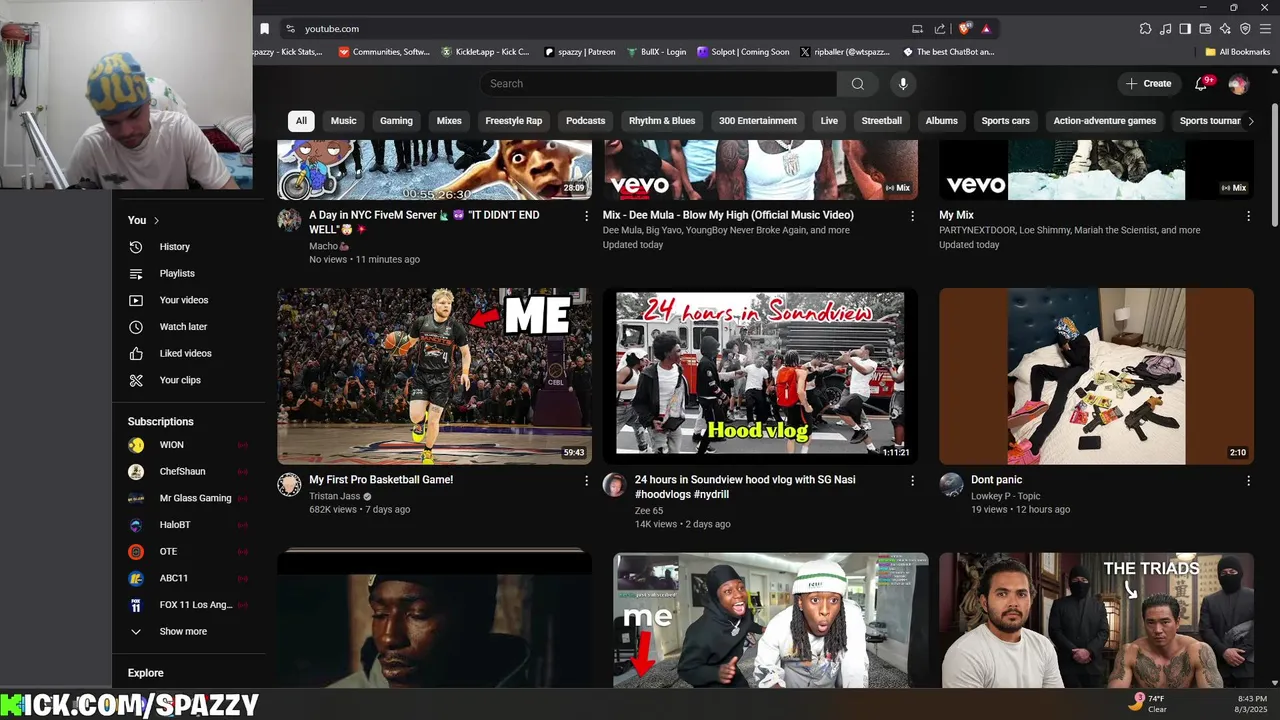
Task: Select the Podcasts filter chip
Action: click(585, 121)
